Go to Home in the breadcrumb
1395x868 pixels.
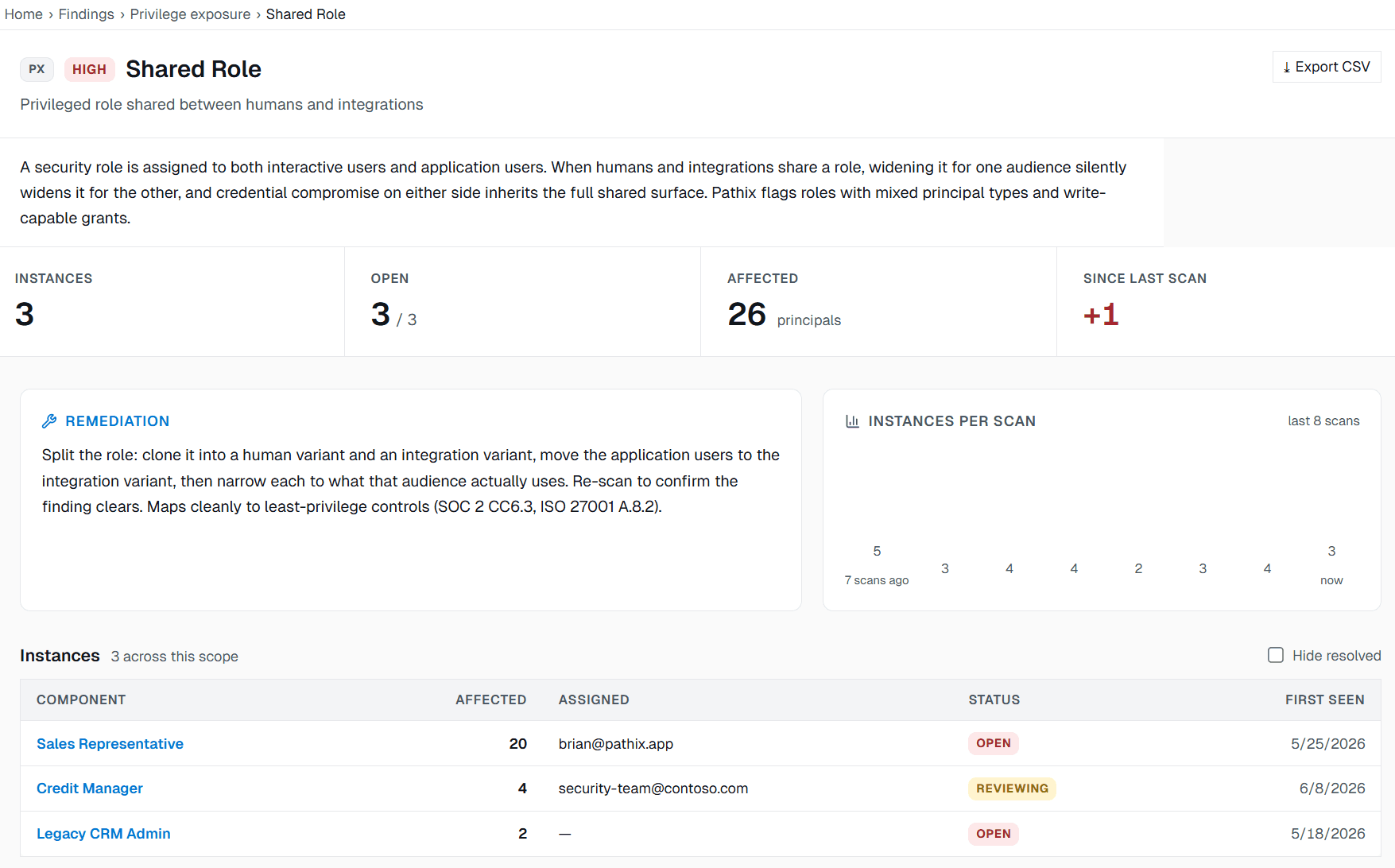pyautogui.click(x=24, y=14)
